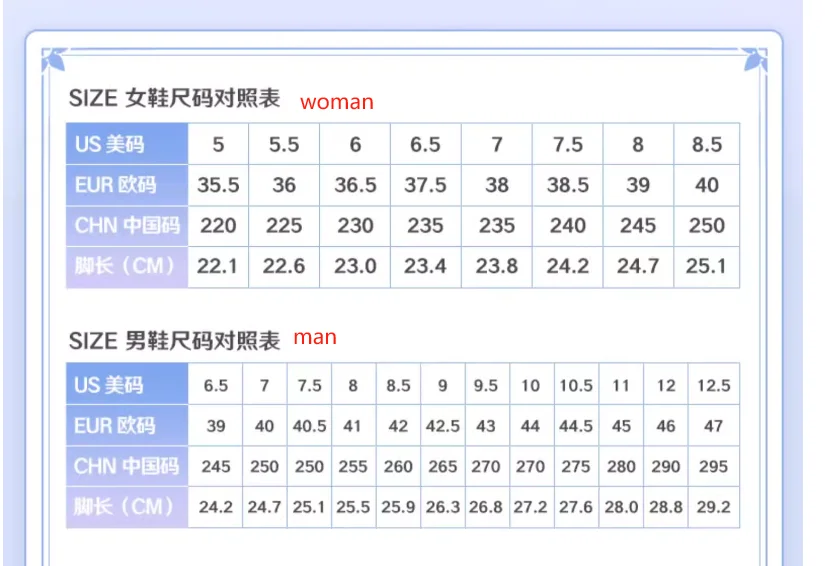This screenshot has width=825, height=566.
Task: Select the '脚长（CM）' header in the men's table
Action: point(127,507)
